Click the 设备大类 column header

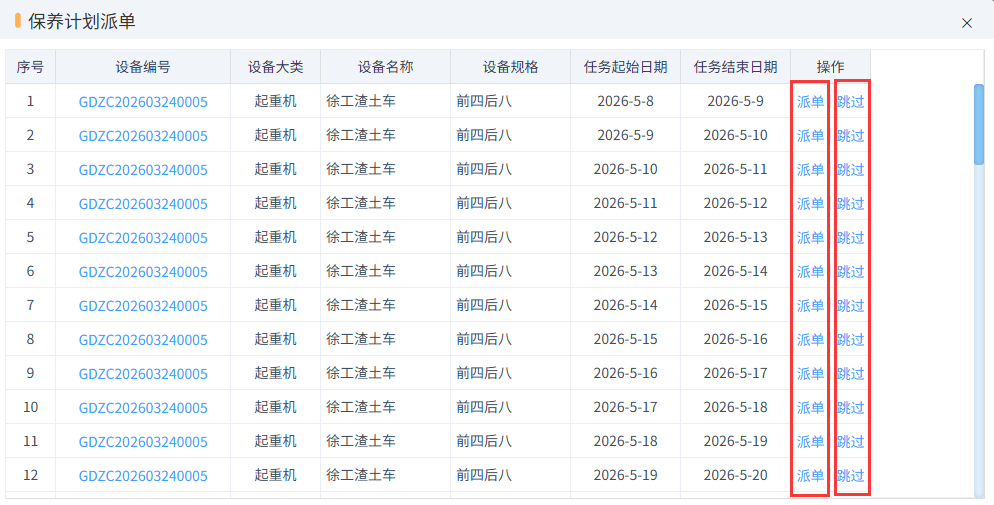(x=276, y=67)
